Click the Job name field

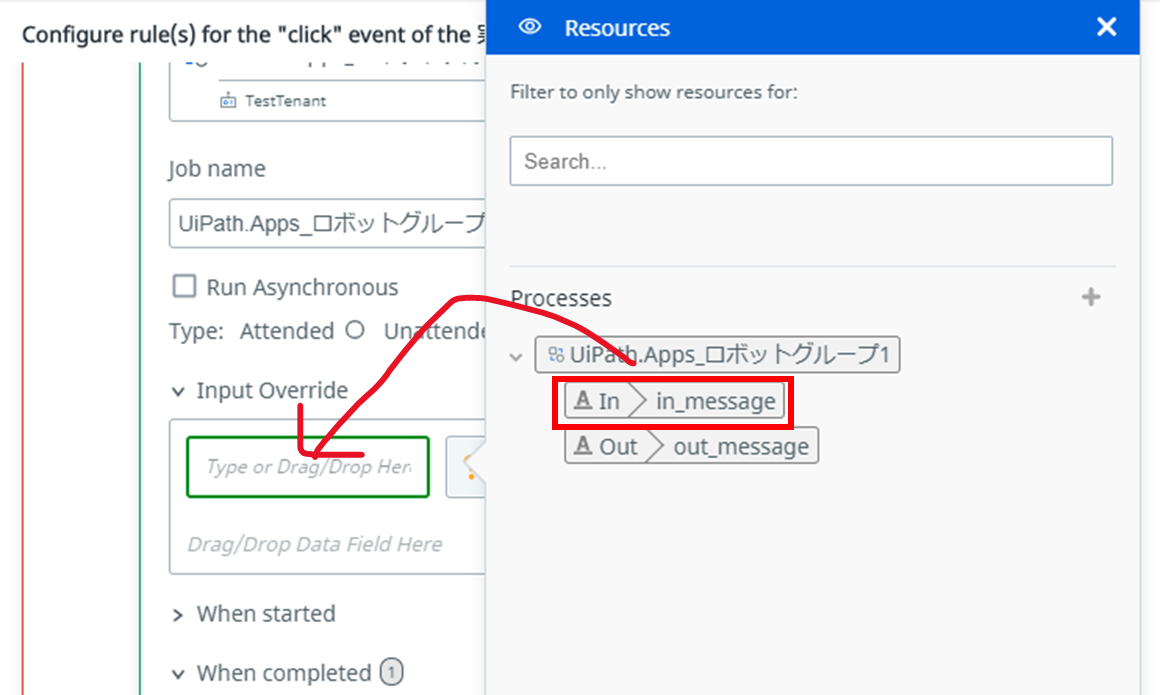(x=327, y=223)
